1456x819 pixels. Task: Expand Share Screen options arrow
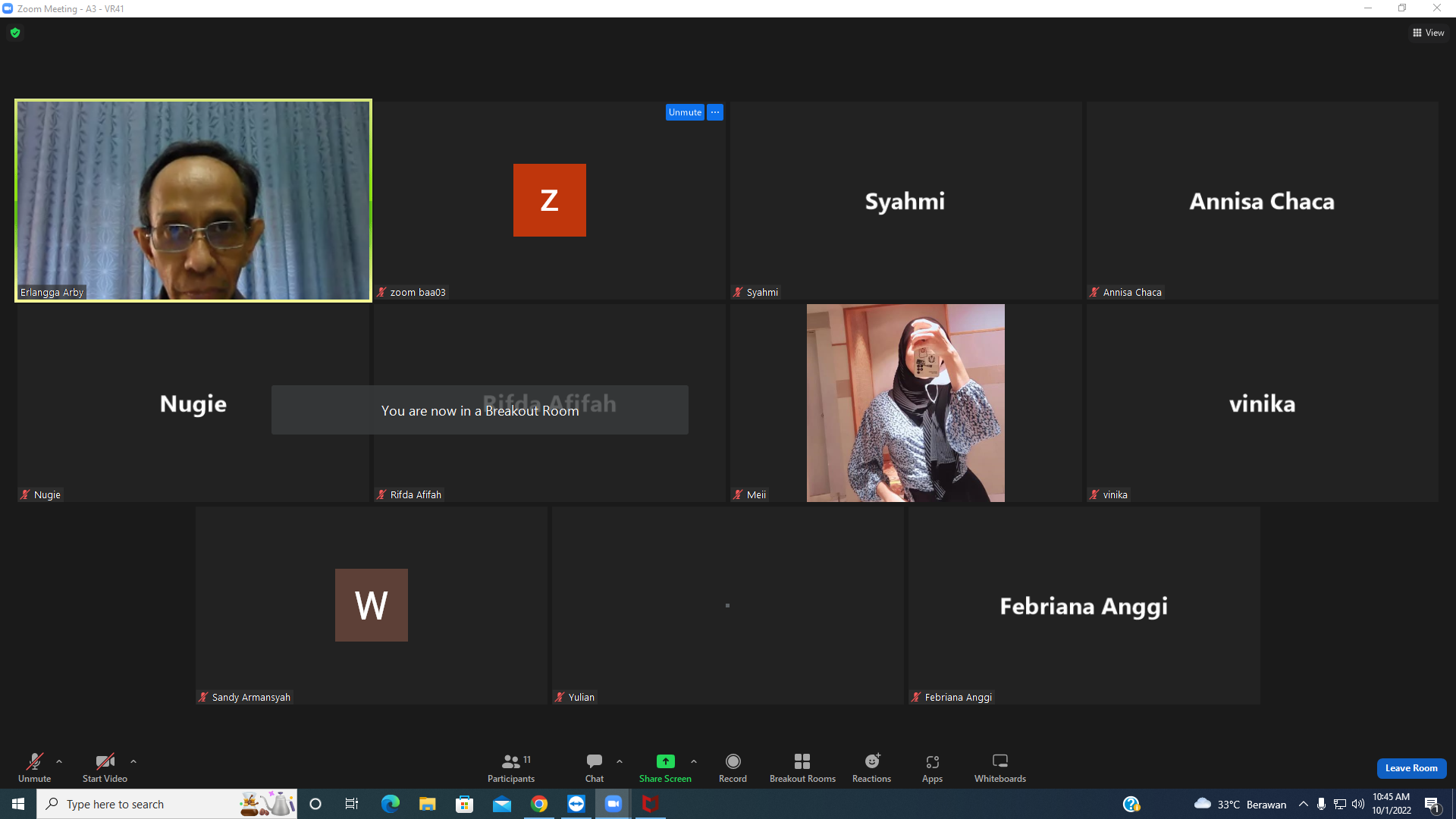694,761
